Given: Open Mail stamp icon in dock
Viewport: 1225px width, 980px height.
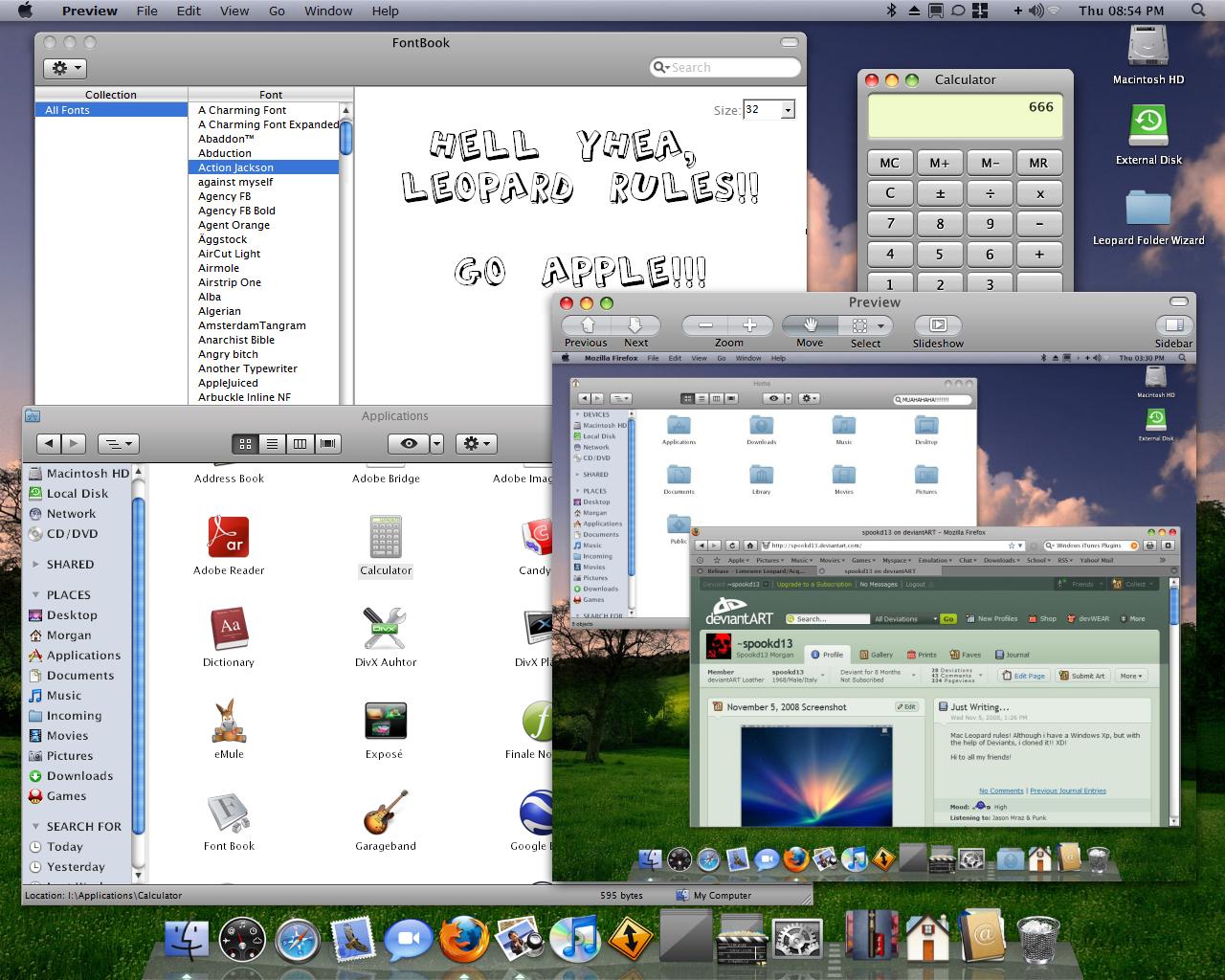Looking at the screenshot, I should click(x=352, y=940).
